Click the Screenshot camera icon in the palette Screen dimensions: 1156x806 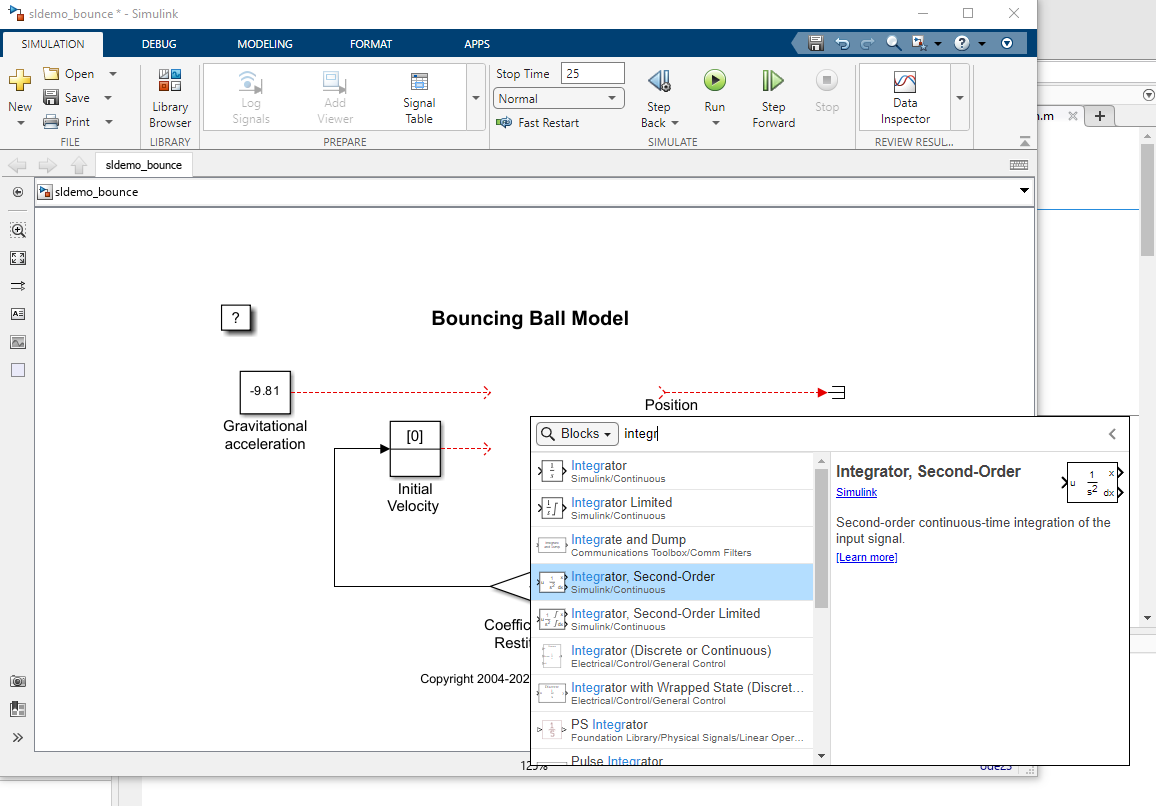(18, 681)
